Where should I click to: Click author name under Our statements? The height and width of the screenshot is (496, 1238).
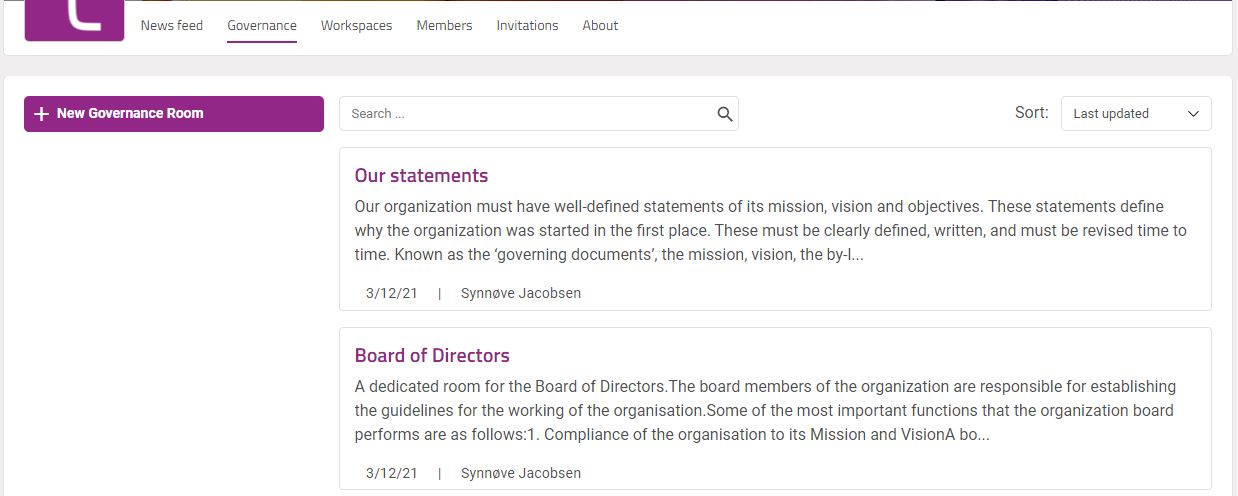pyautogui.click(x=520, y=293)
